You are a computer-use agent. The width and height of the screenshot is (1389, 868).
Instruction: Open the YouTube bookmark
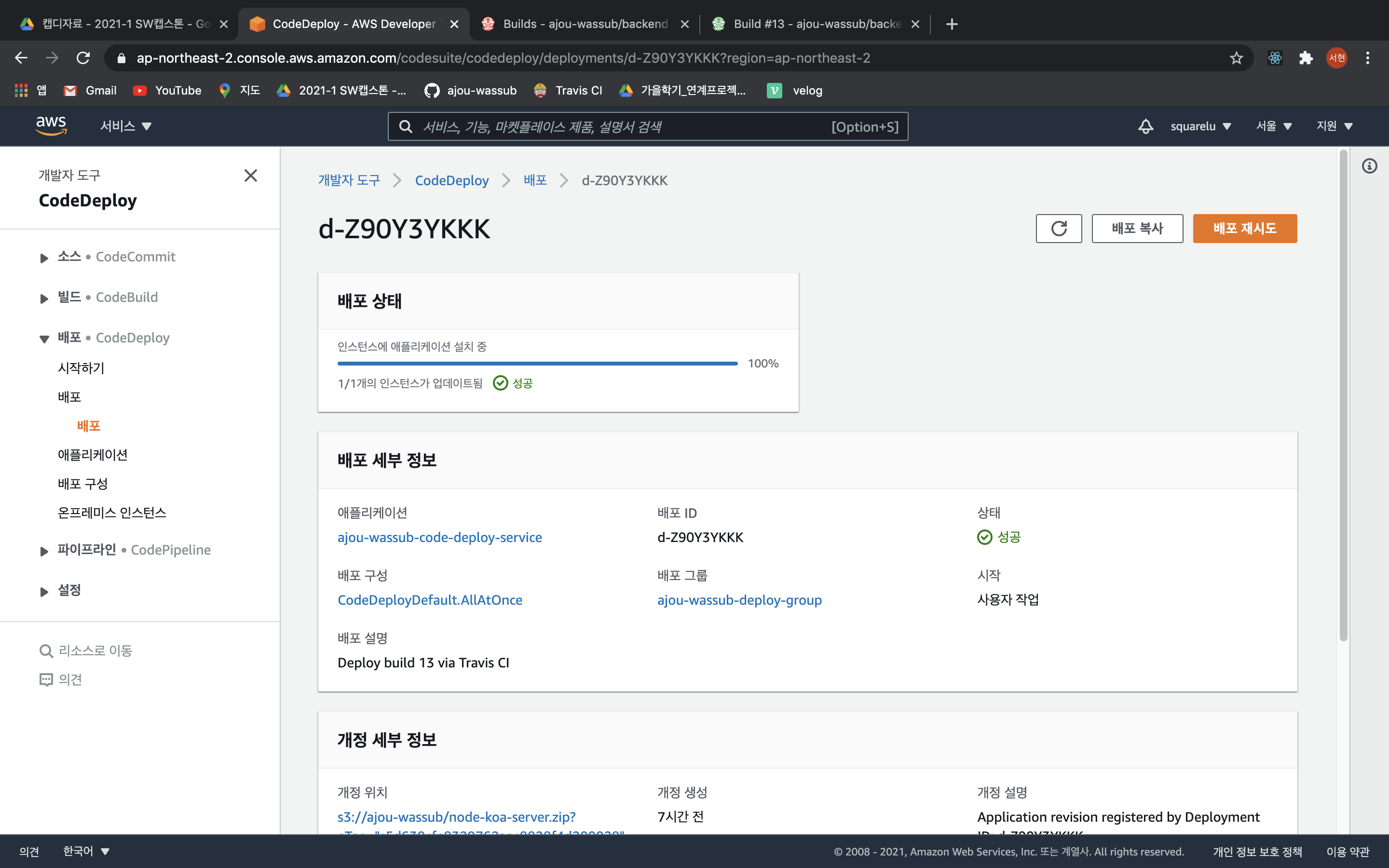tap(167, 90)
